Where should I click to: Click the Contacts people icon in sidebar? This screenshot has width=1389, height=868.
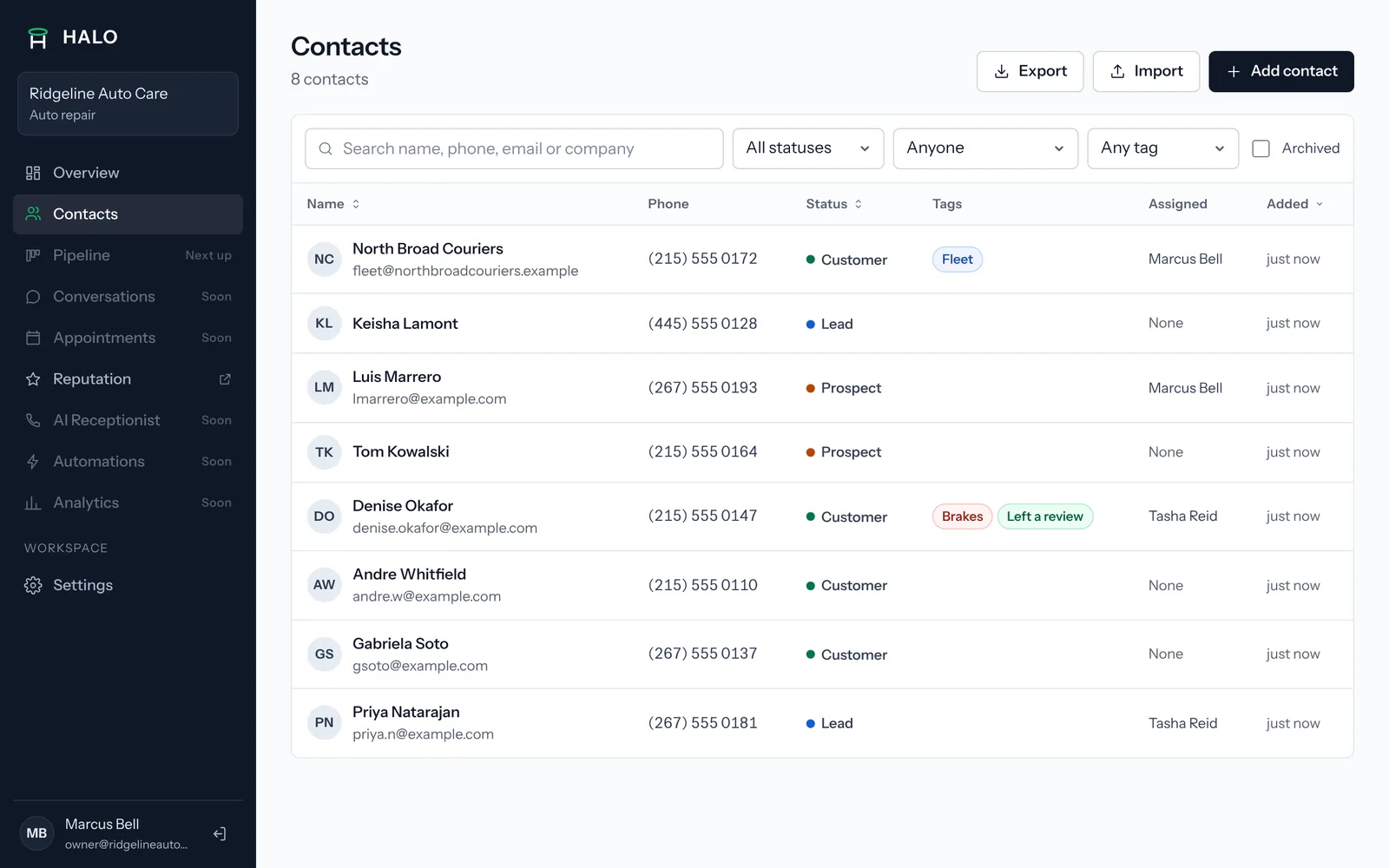(33, 214)
